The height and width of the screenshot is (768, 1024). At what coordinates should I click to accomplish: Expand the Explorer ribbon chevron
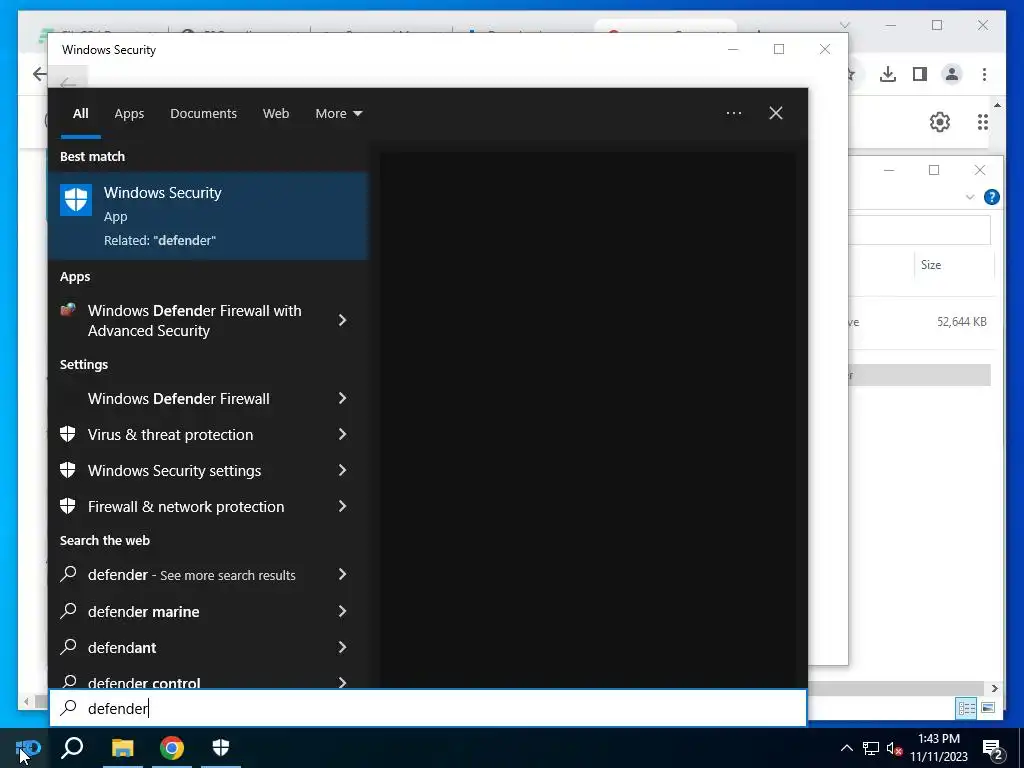tap(970, 197)
